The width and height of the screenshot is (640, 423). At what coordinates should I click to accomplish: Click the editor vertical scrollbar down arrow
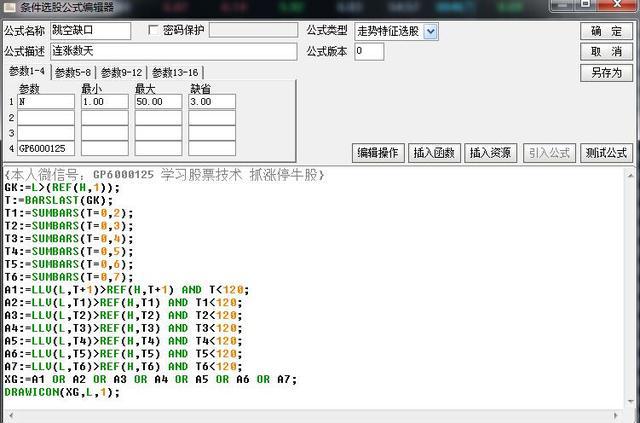631,402
